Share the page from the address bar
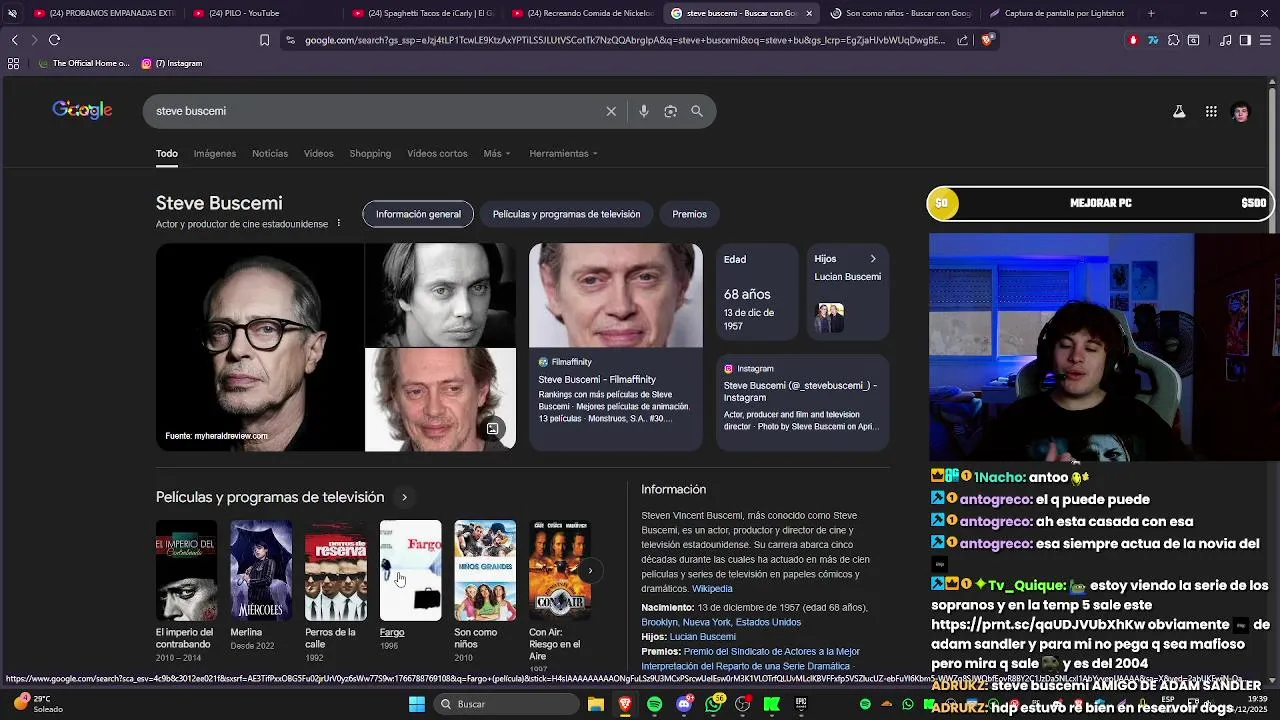 coord(962,40)
